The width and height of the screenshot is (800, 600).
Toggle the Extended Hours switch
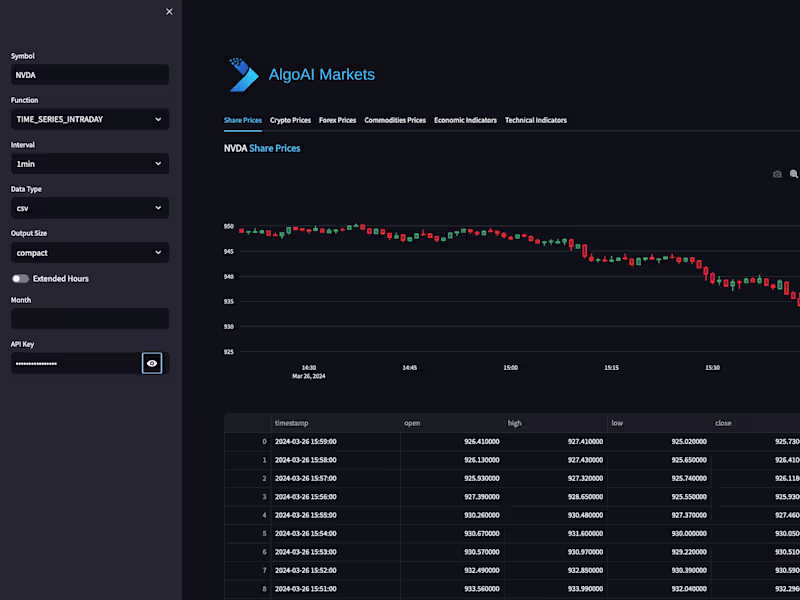[x=20, y=279]
